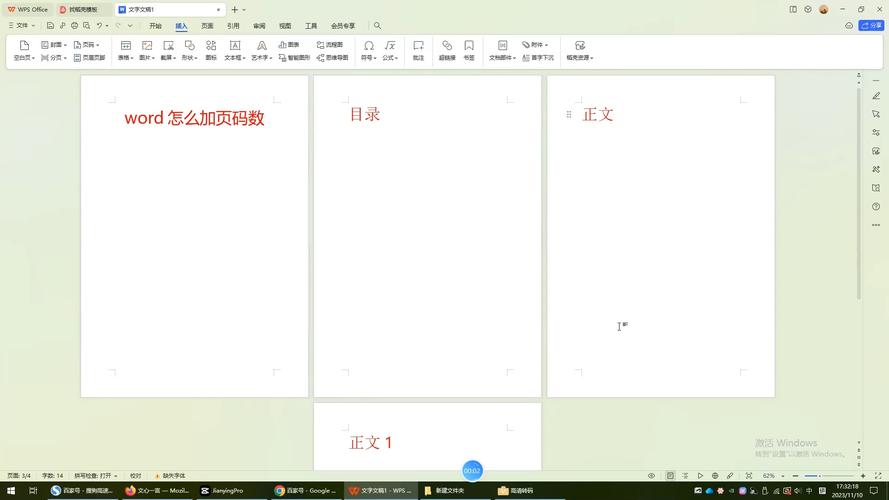
Task: Open the 图标 icons library
Action: (x=211, y=50)
